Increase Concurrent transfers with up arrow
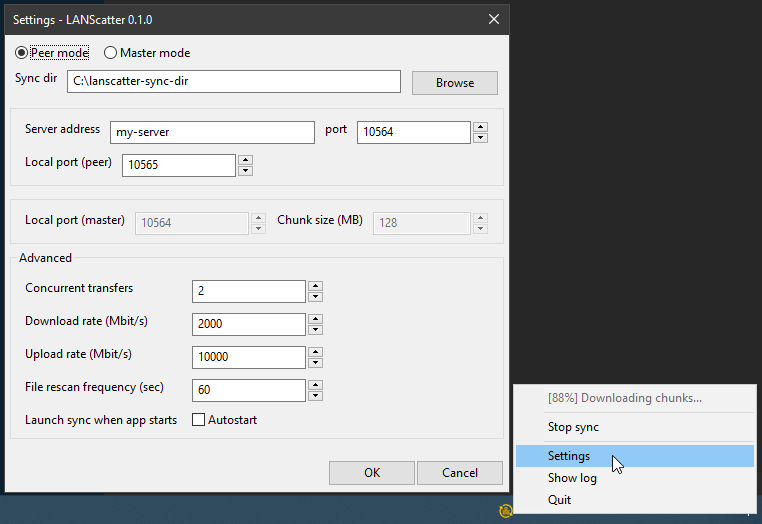This screenshot has height=524, width=762. point(315,286)
